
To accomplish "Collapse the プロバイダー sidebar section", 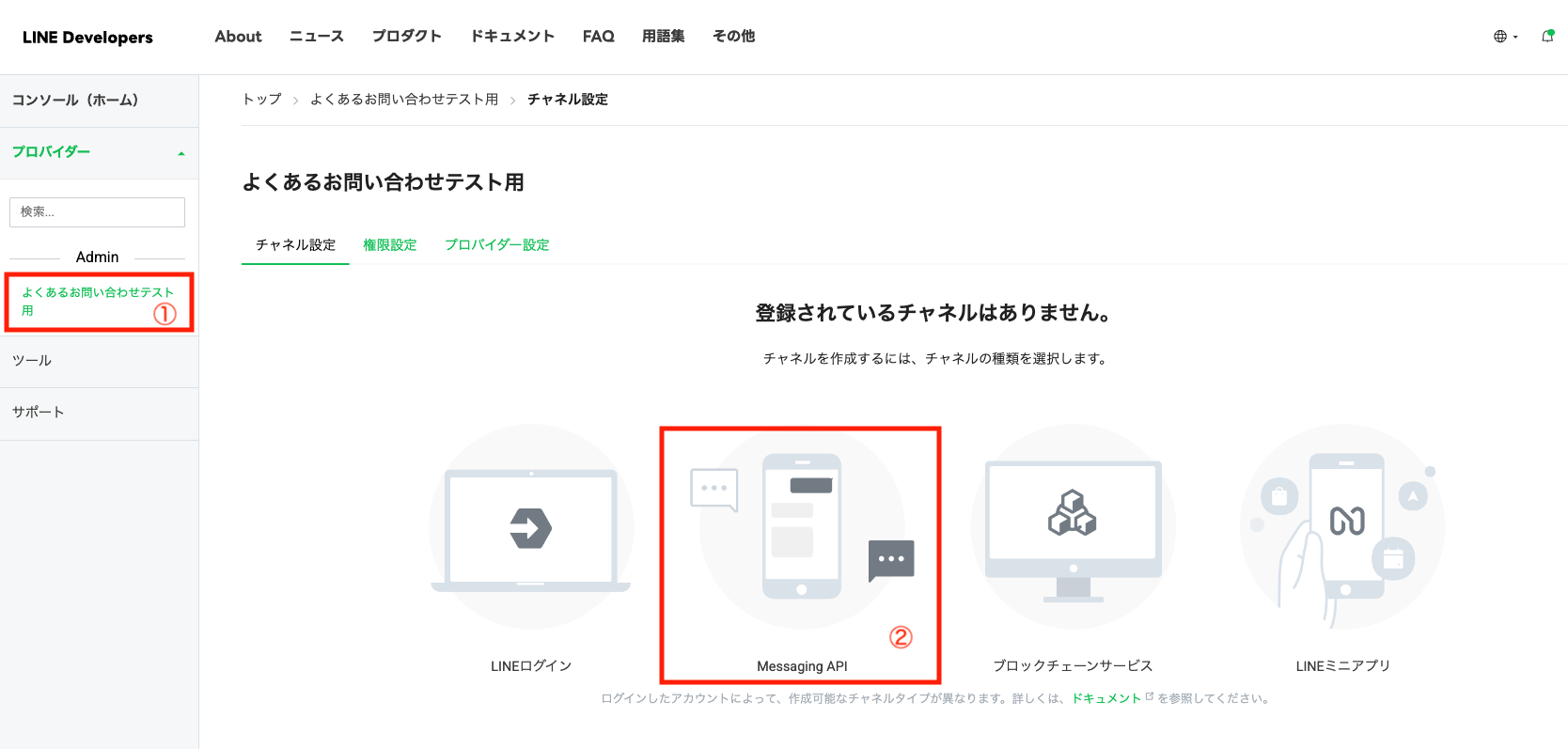I will coord(99,152).
